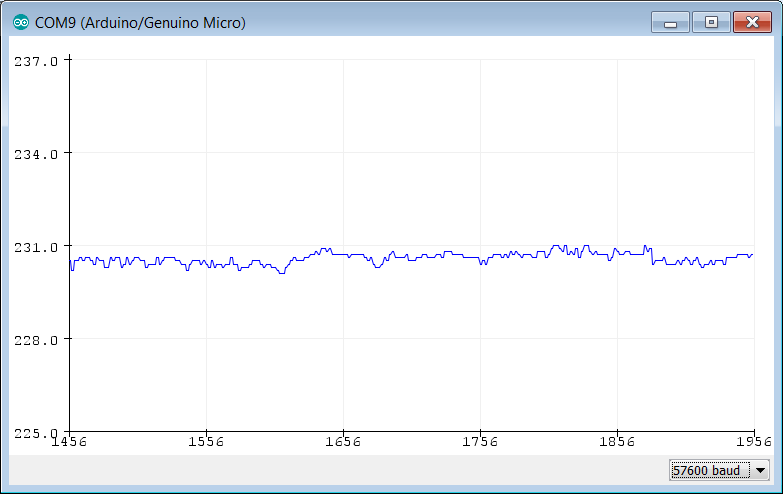The height and width of the screenshot is (494, 783).
Task: Click the x-axis label 1756
Action: (480, 442)
